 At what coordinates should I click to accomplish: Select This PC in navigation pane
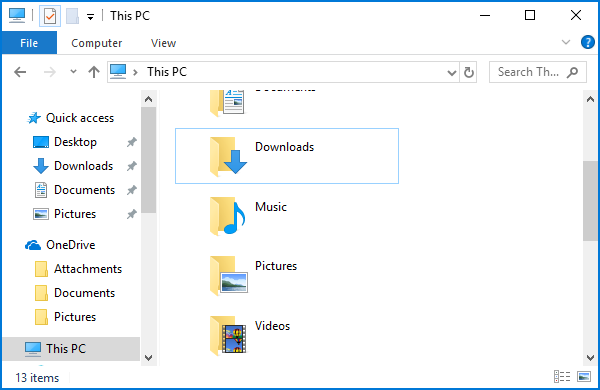(x=66, y=349)
